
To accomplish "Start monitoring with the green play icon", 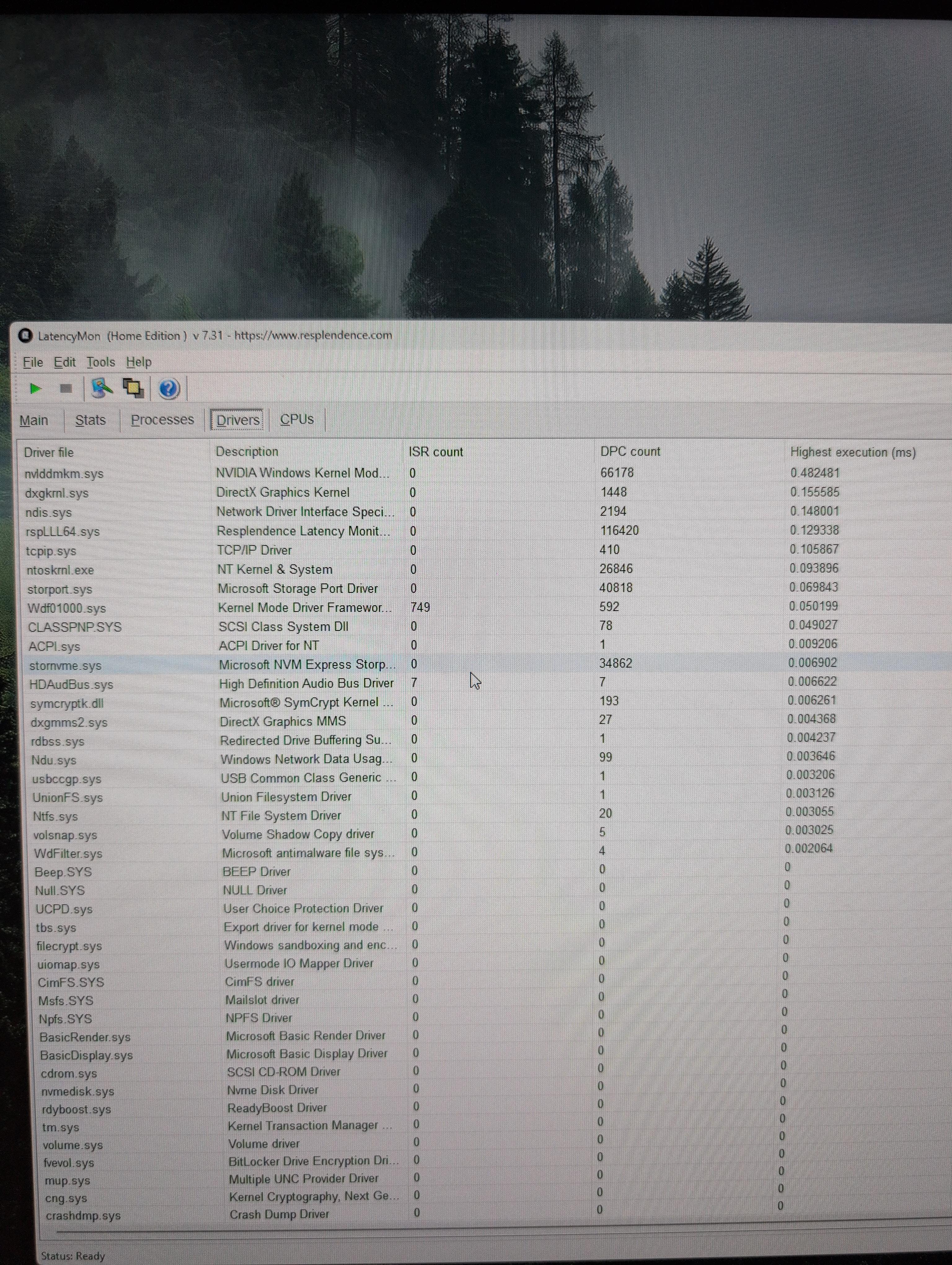I will click(x=35, y=389).
